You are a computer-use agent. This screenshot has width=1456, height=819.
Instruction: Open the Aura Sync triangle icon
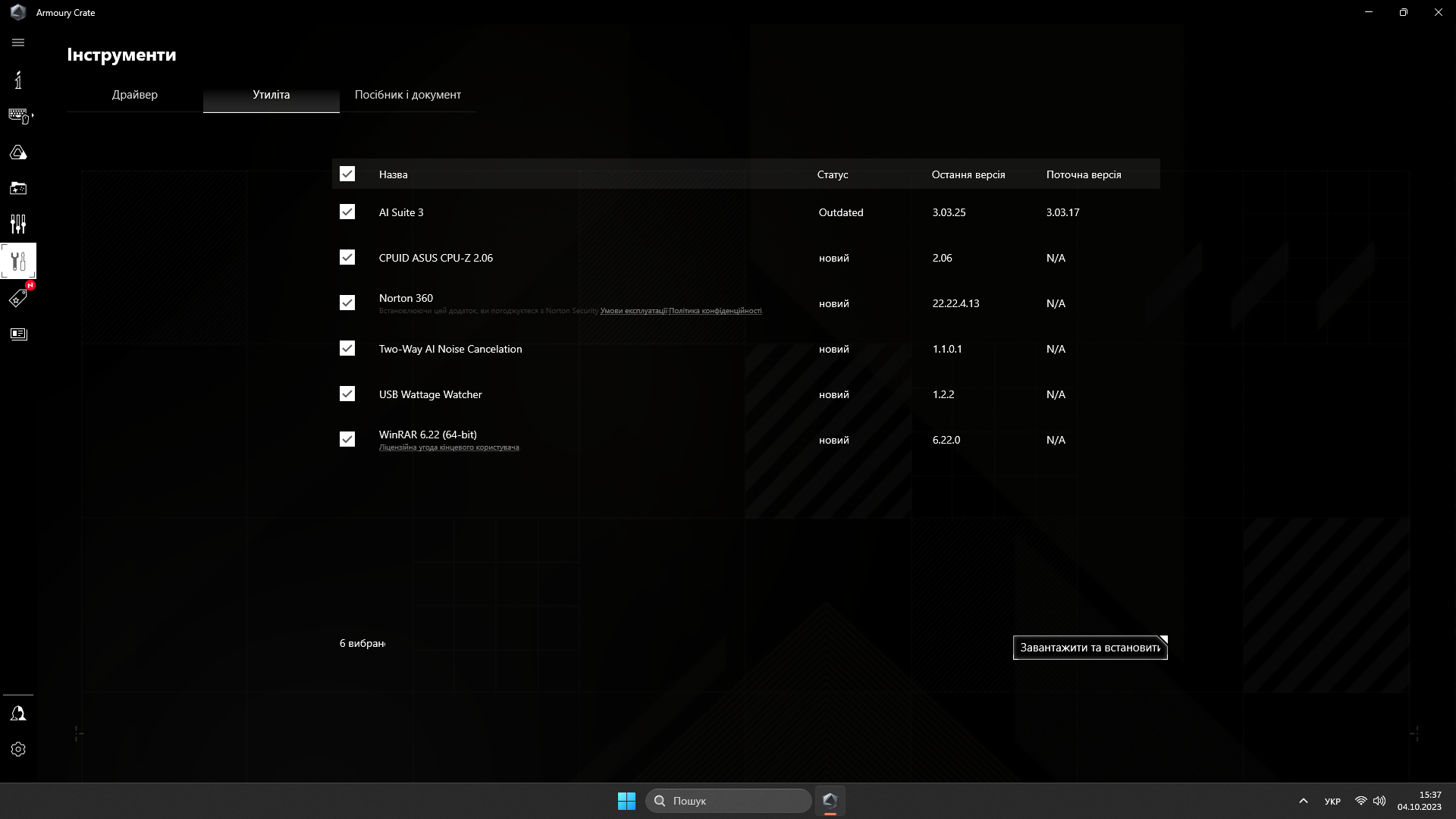click(x=18, y=152)
